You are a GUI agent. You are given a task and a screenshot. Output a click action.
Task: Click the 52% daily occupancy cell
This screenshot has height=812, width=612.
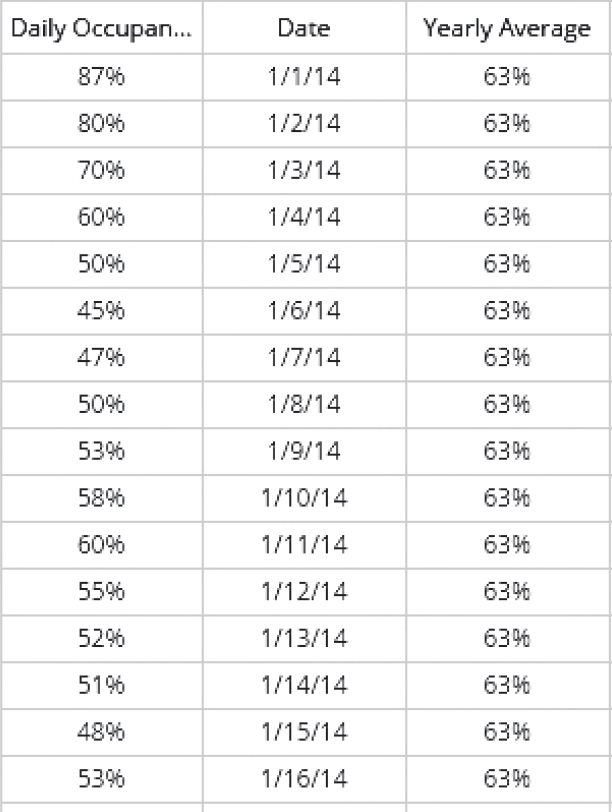(x=101, y=638)
